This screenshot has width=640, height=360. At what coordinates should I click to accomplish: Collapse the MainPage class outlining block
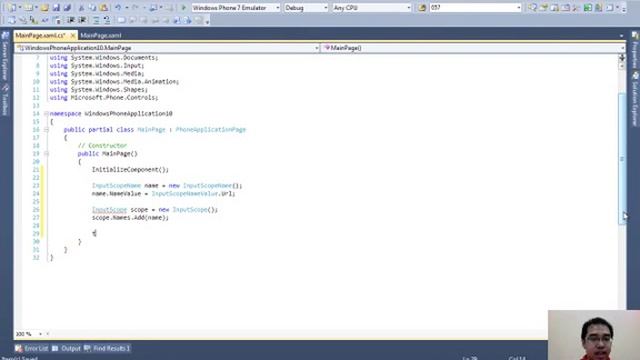(46, 129)
